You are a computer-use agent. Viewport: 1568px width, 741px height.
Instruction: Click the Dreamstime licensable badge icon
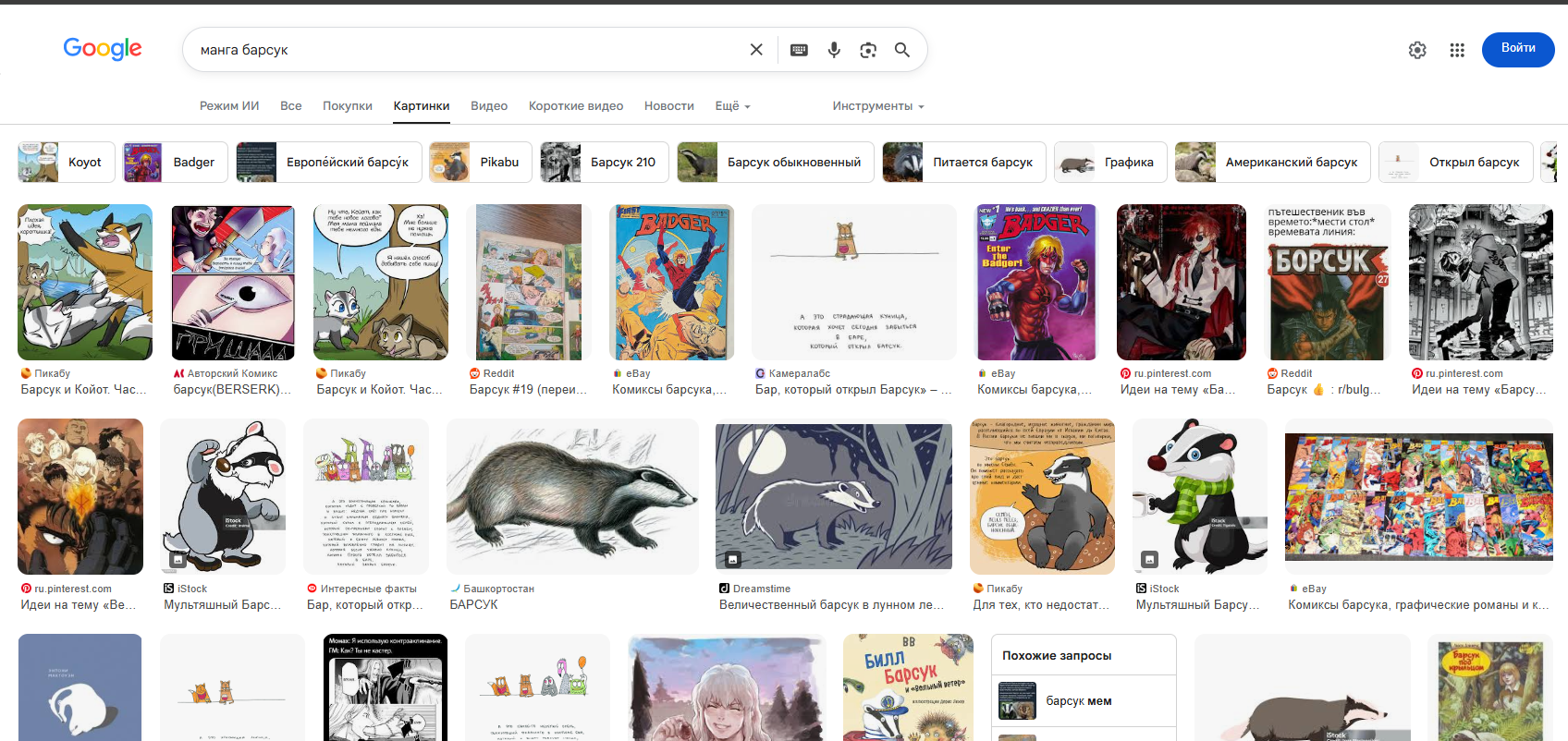pyautogui.click(x=732, y=559)
